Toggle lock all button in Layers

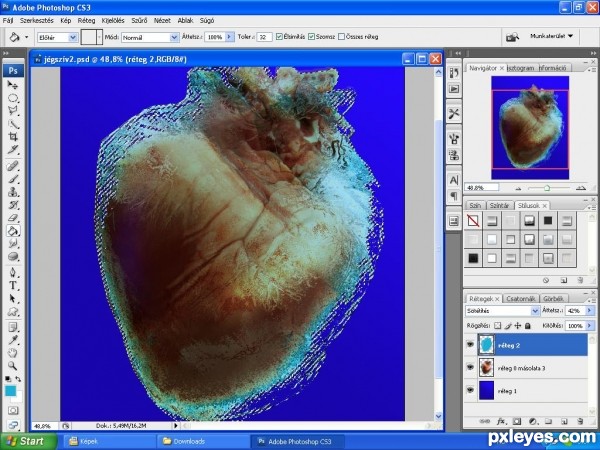point(528,326)
